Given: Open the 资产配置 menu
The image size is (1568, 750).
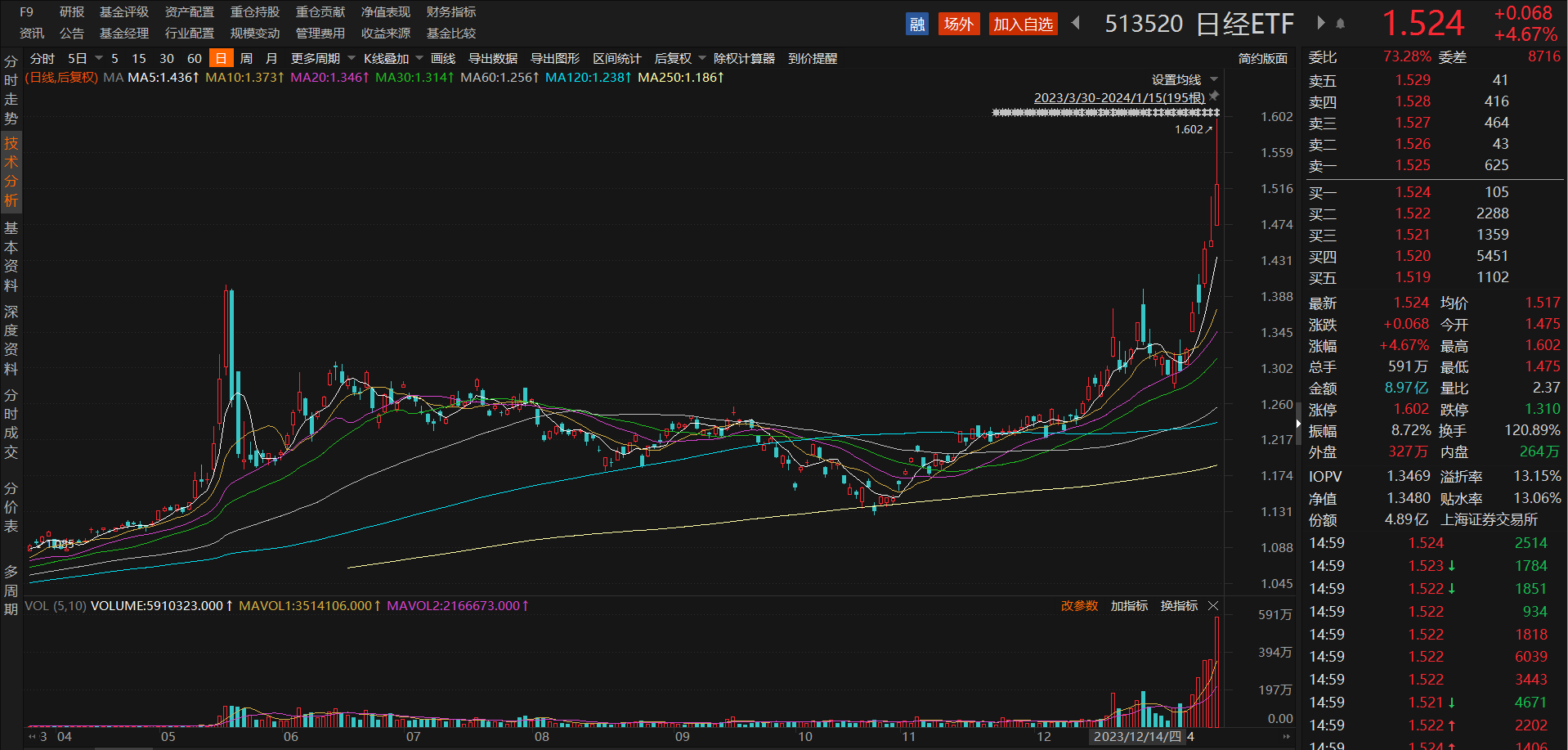Looking at the screenshot, I should coord(190,12).
